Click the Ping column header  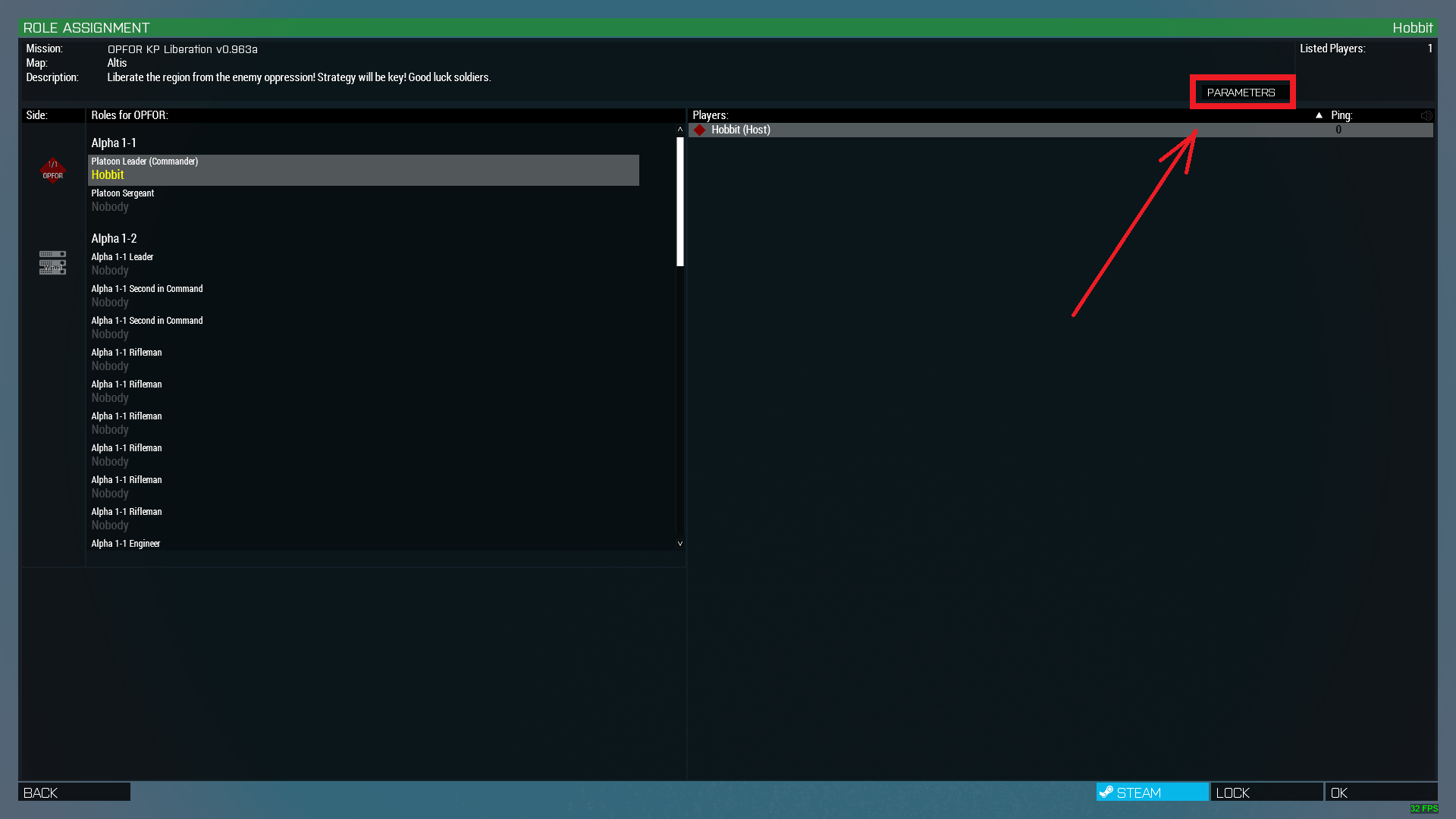(1341, 115)
